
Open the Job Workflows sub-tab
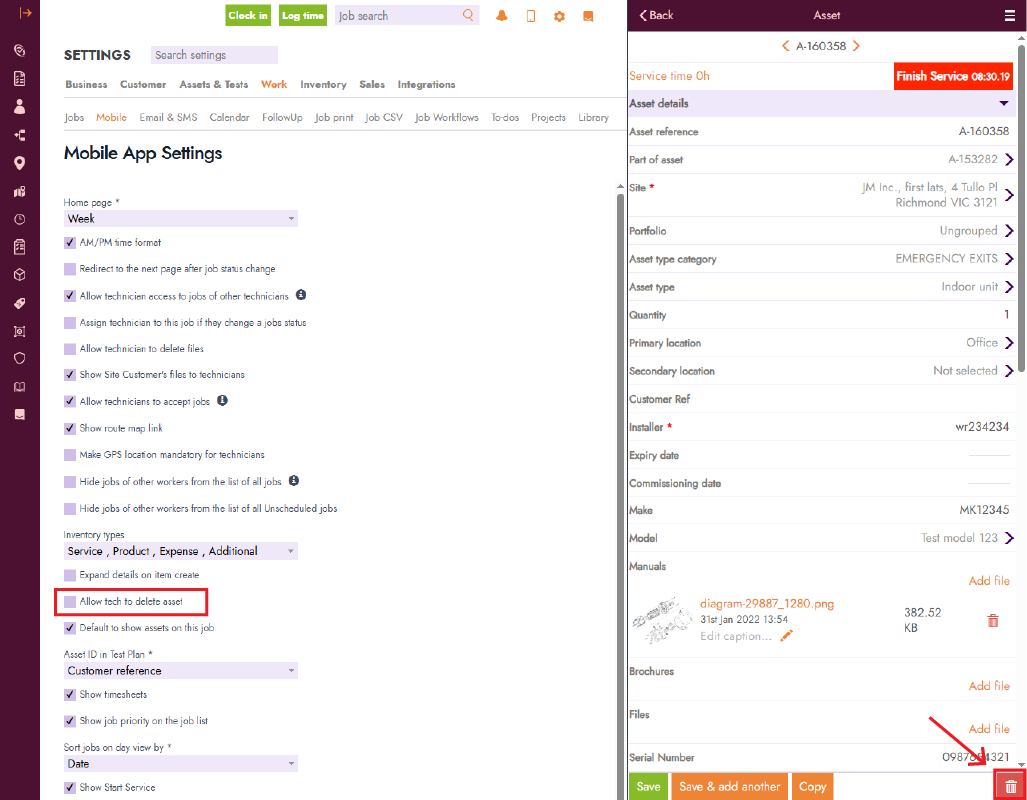point(447,117)
